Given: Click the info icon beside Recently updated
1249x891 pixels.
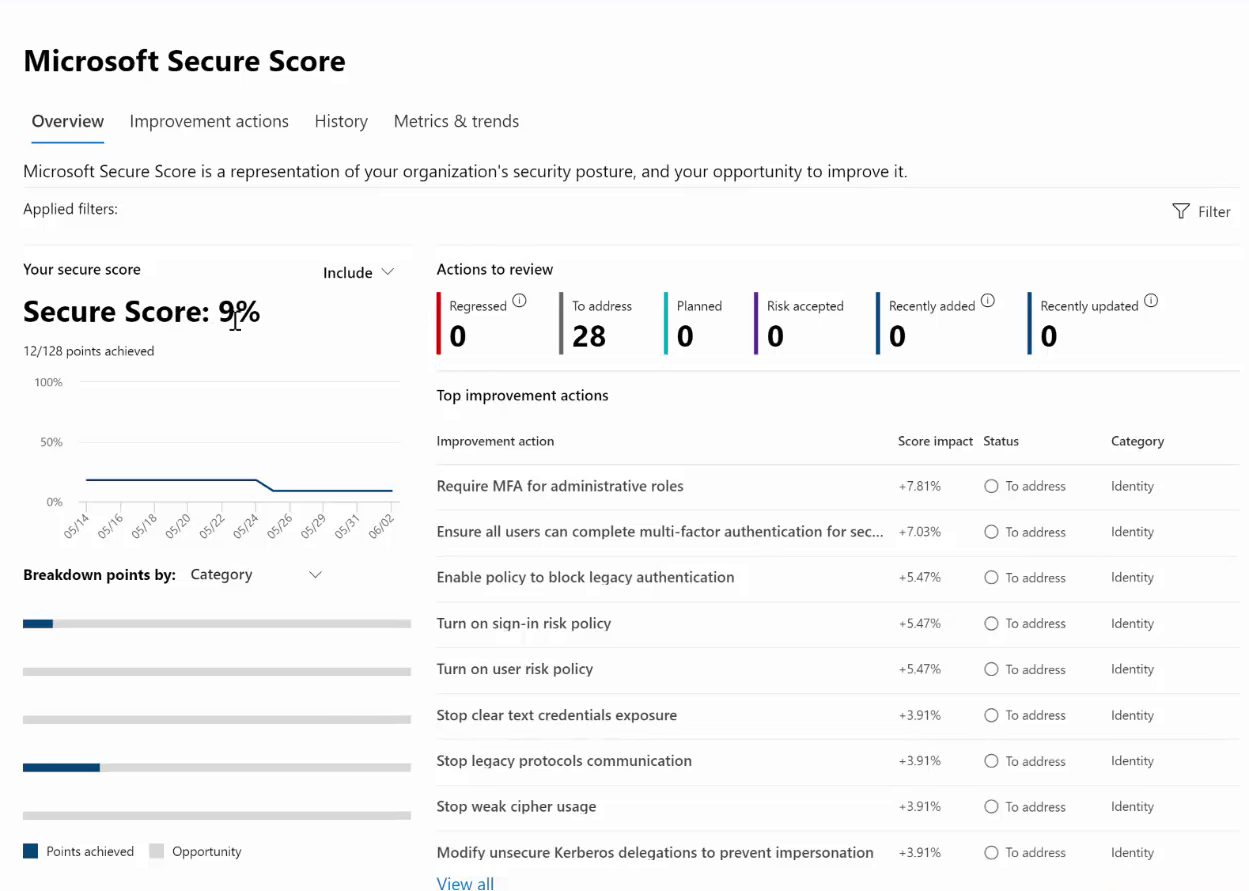Looking at the screenshot, I should tap(1151, 300).
